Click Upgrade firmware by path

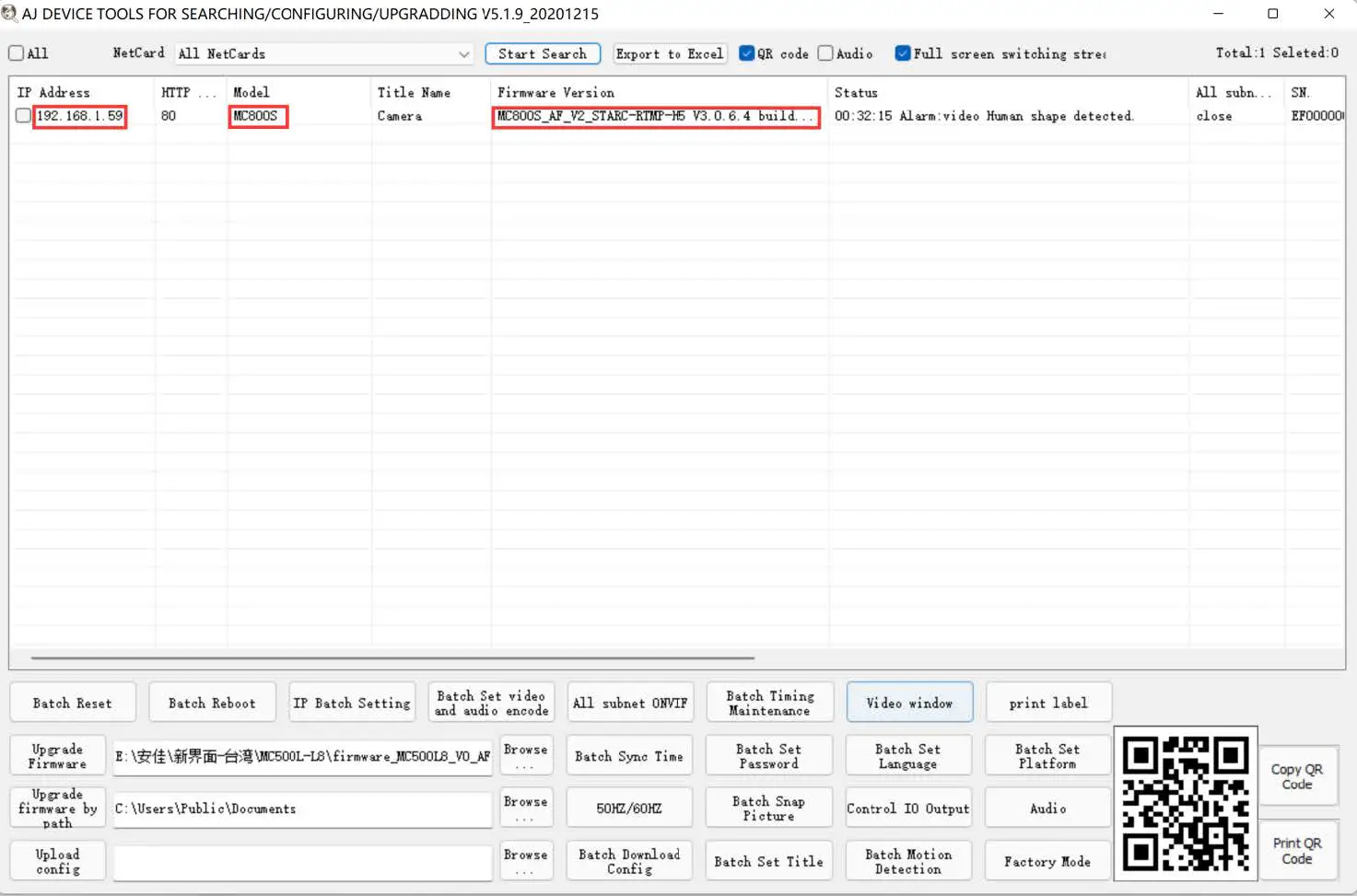coord(57,808)
